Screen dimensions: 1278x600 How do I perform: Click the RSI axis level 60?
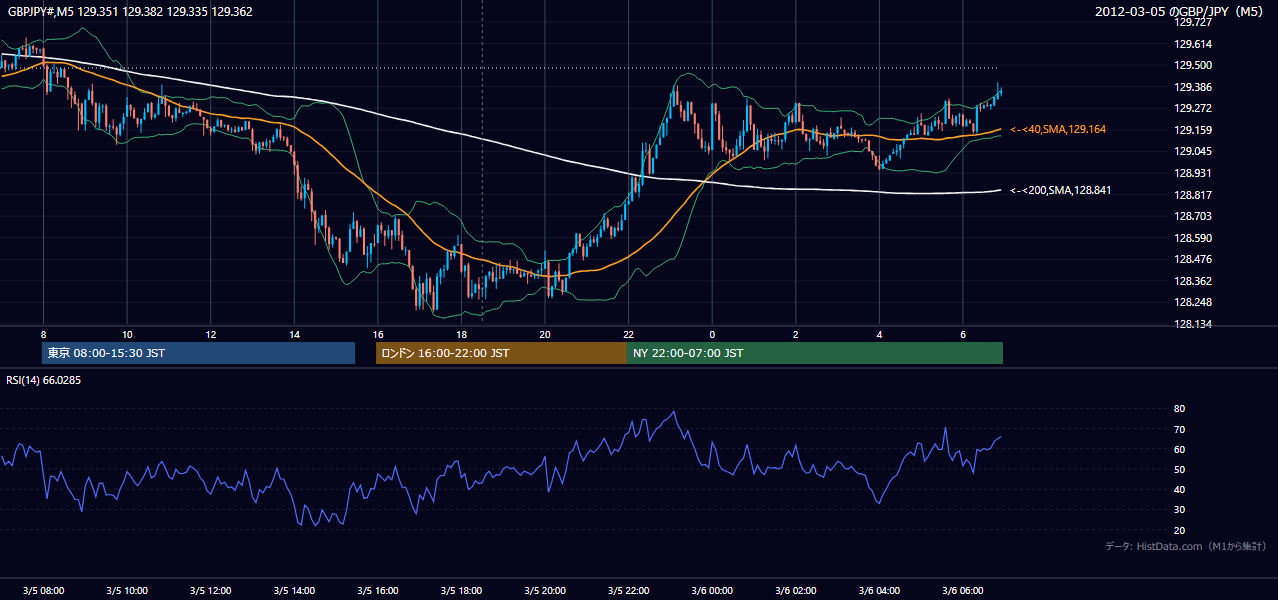tap(1179, 449)
